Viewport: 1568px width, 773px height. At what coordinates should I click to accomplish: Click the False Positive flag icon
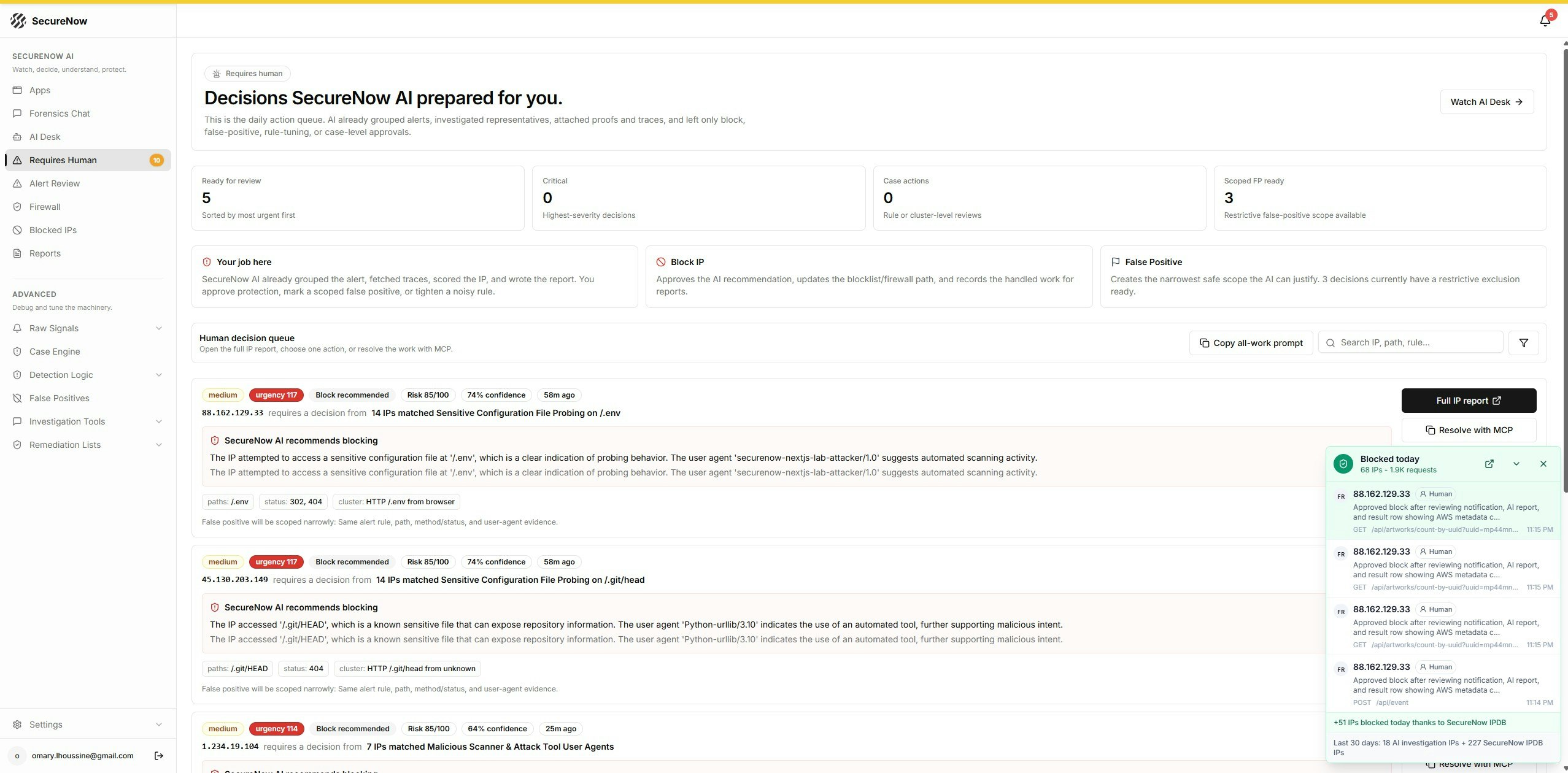pyautogui.click(x=1115, y=262)
